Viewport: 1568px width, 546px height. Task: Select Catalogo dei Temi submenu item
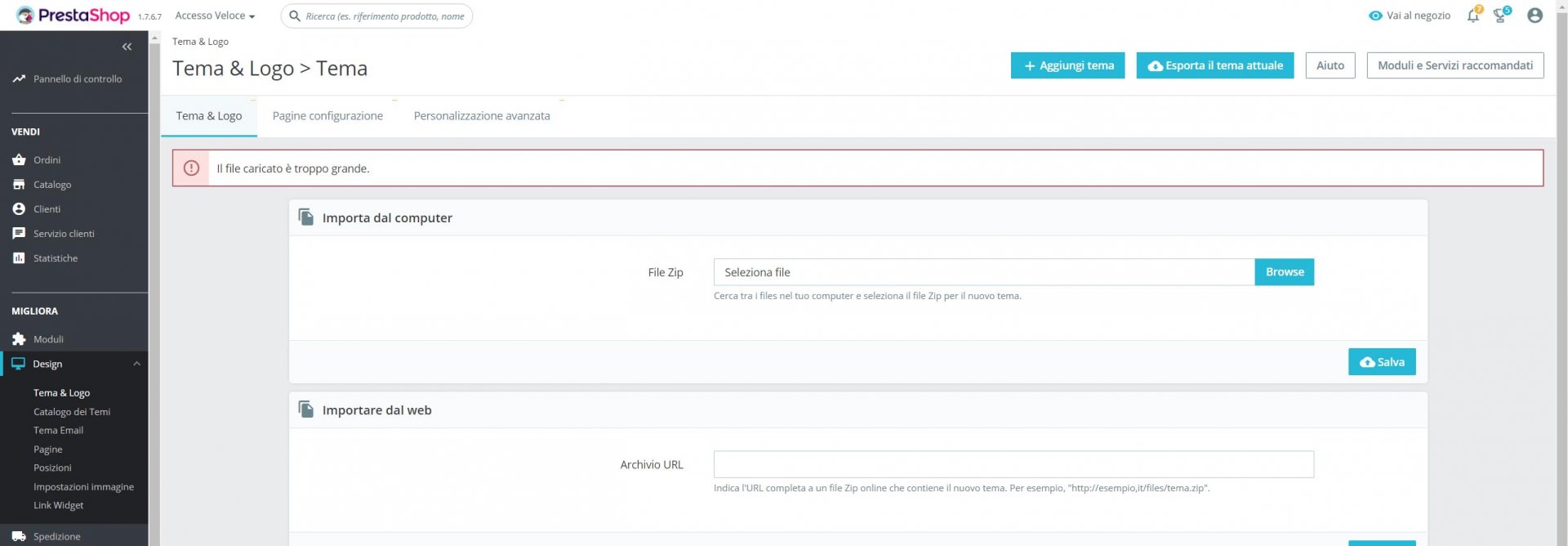pyautogui.click(x=72, y=412)
